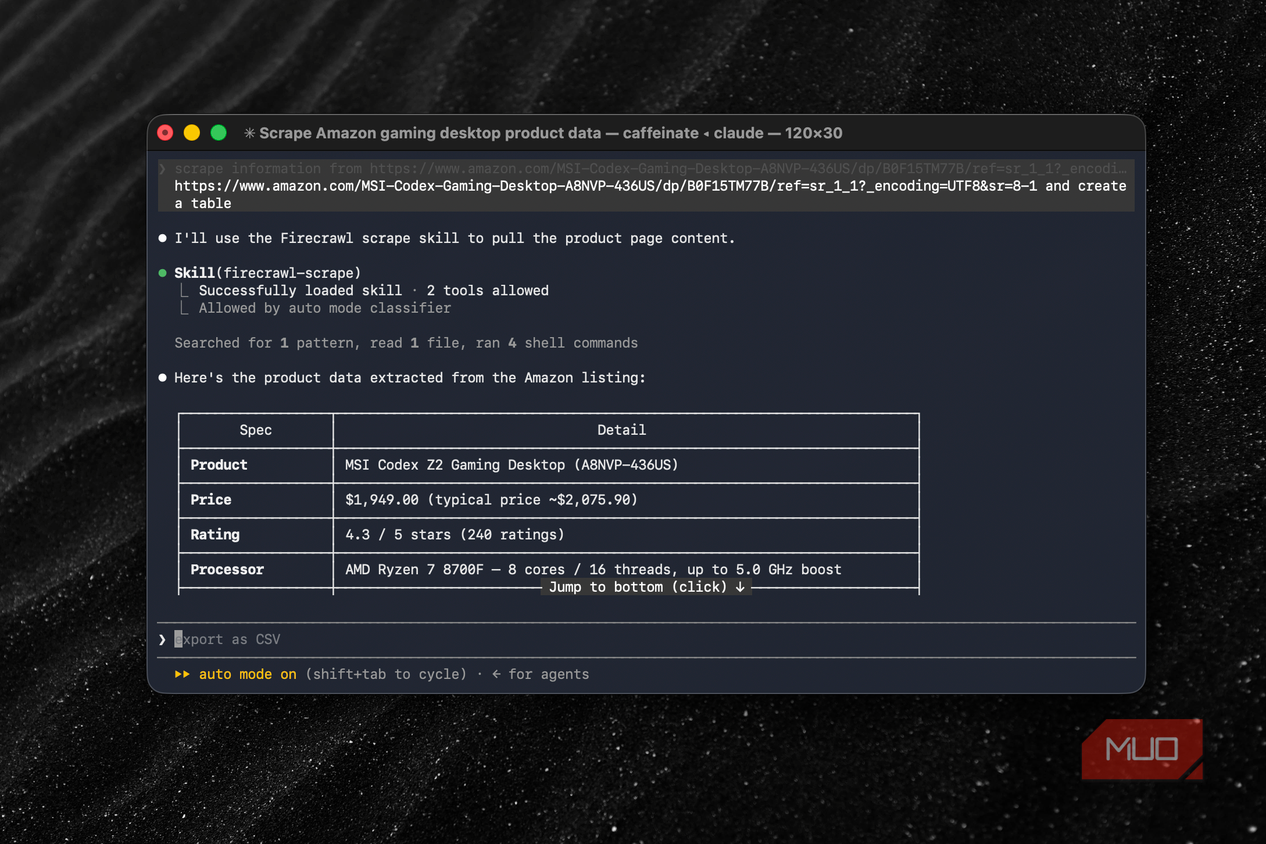Click the double-arrow auto mode icon
This screenshot has width=1266, height=844.
[182, 674]
